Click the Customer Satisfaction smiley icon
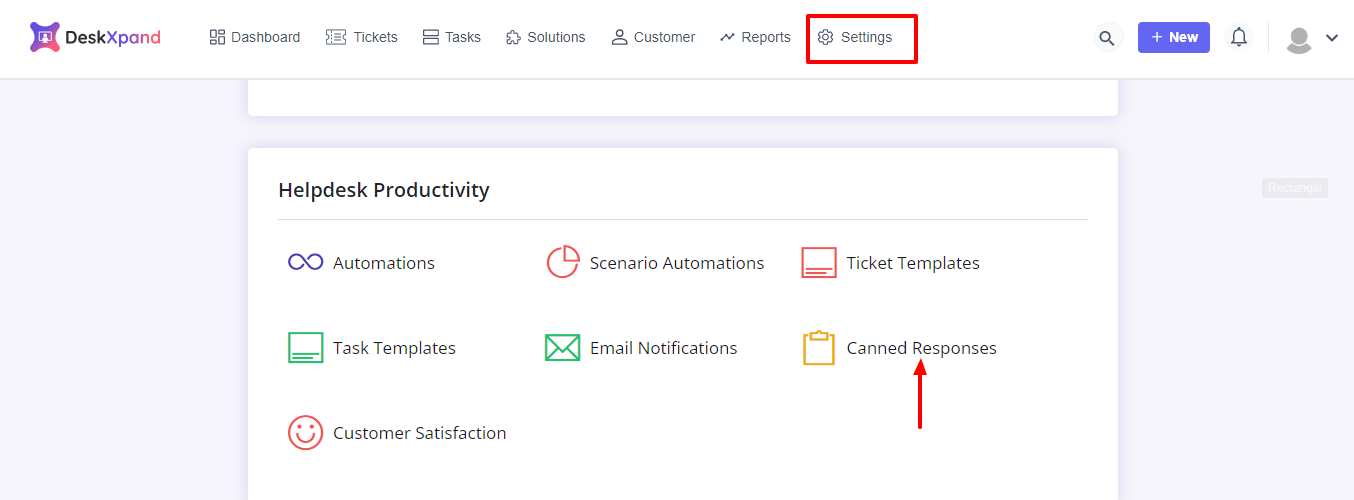Screen dimensions: 1354x500 [x=305, y=433]
